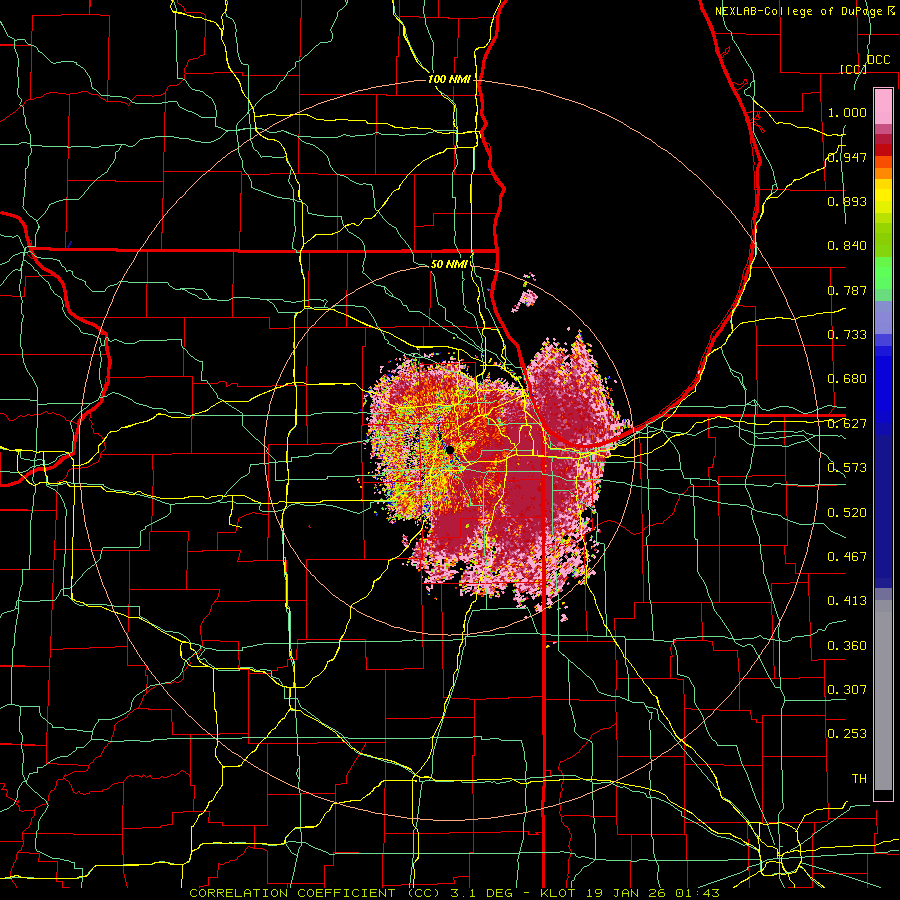Click the Correlation Coefficient caption at bottom
900x900 pixels.
point(454,893)
